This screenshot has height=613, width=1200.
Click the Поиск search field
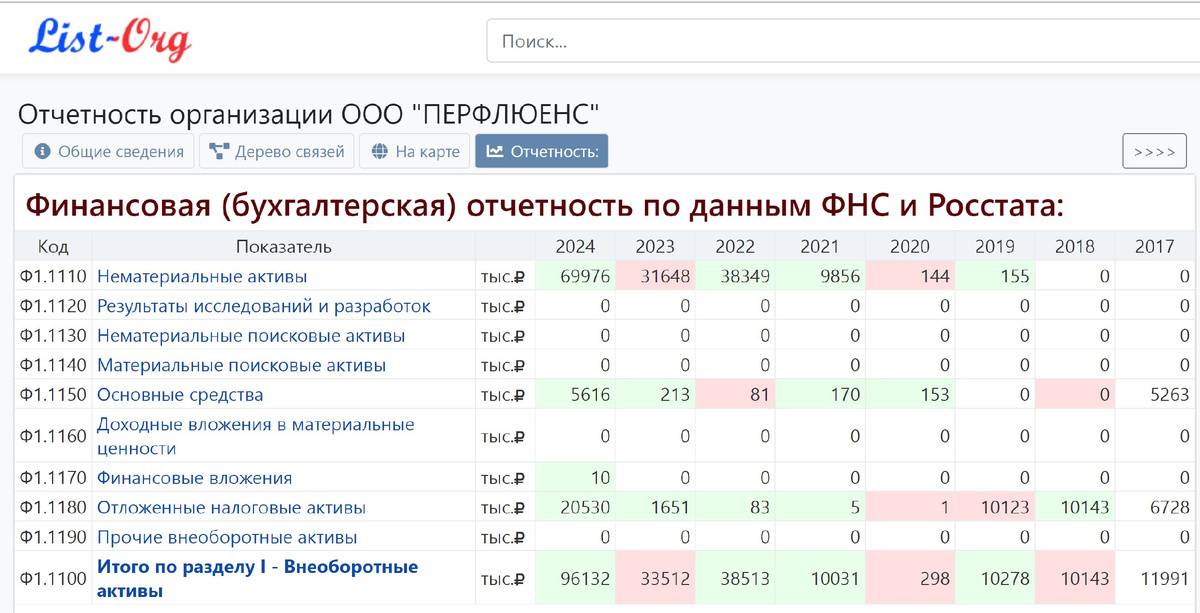tap(843, 42)
